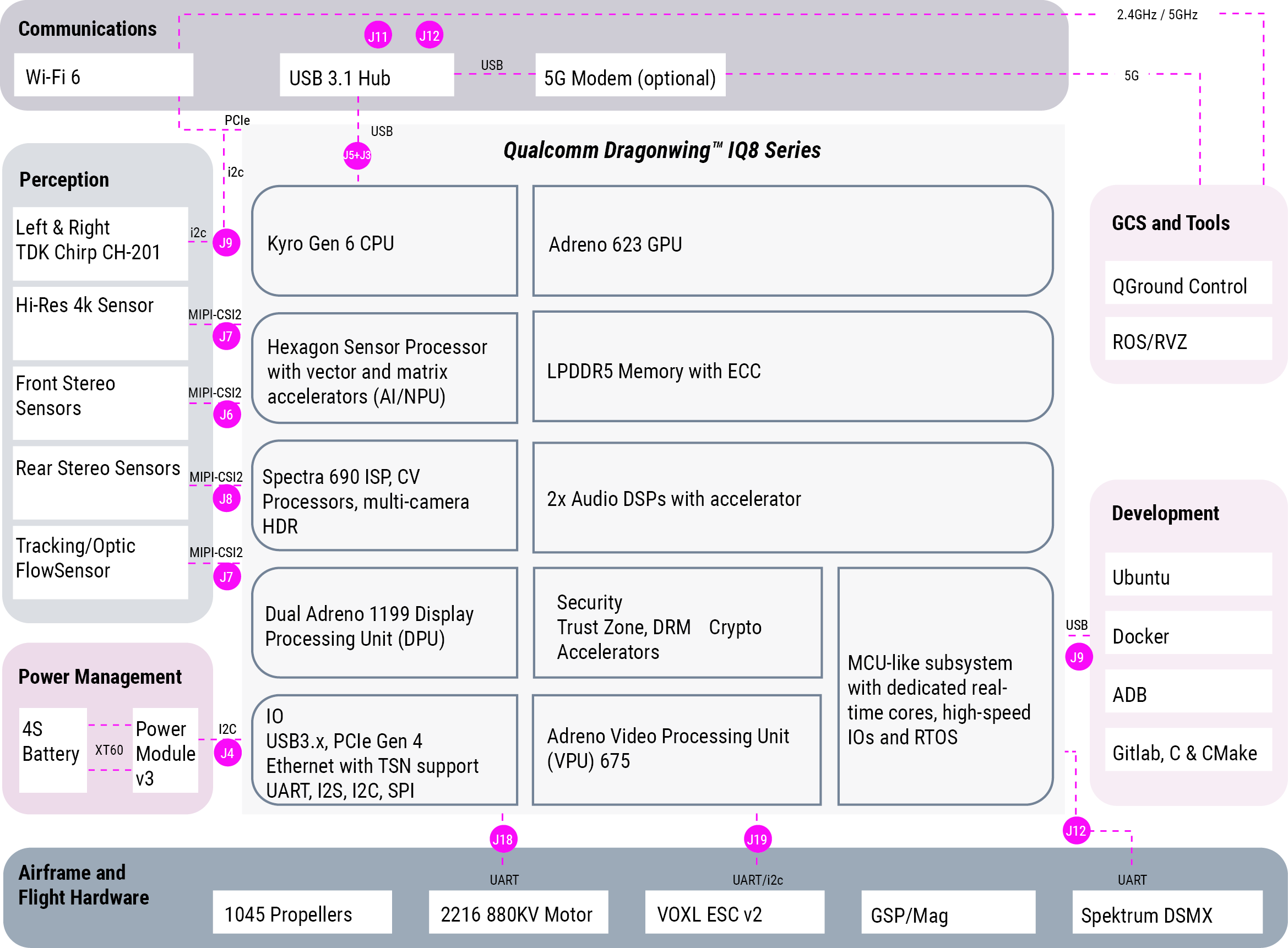Click the J18 connector badge above UART
This screenshot has height=948, width=1288.
click(x=503, y=840)
